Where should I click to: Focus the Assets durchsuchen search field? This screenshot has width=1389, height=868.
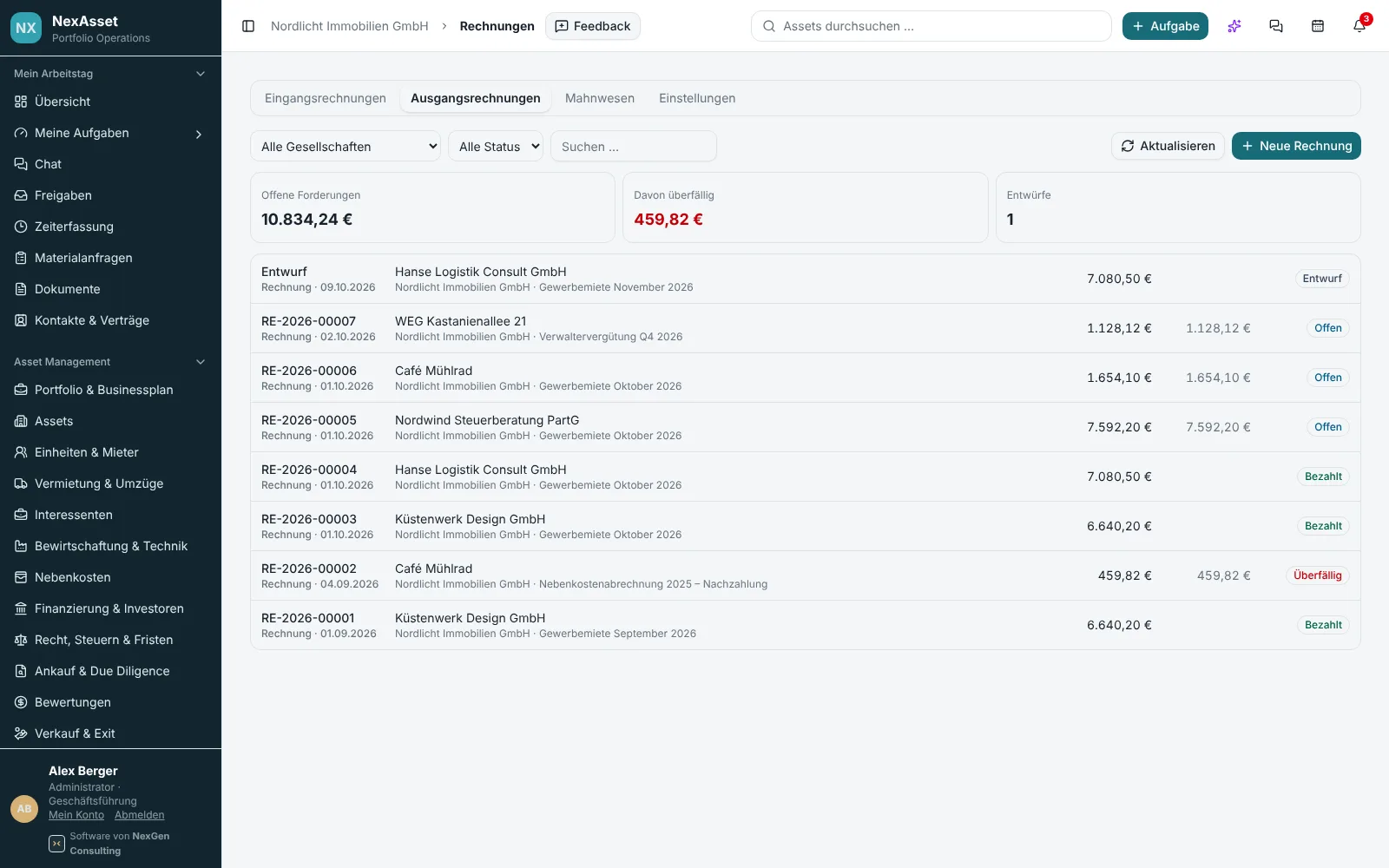point(931,26)
